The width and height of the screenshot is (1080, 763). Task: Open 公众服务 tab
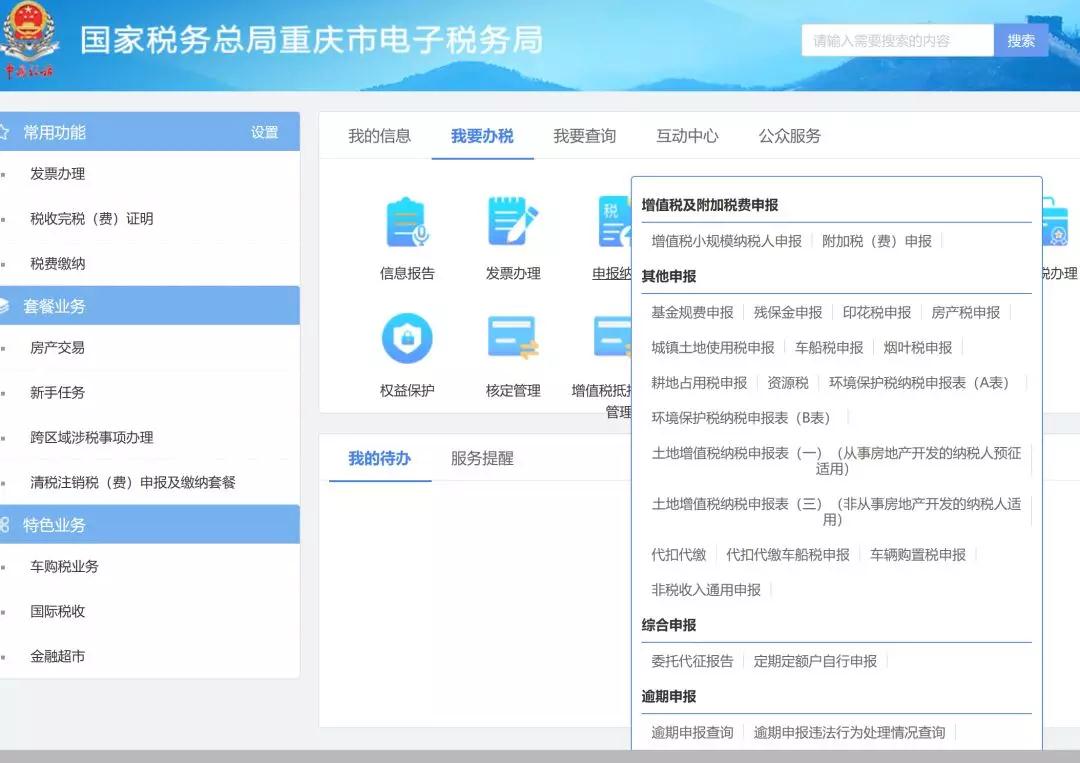pos(789,136)
